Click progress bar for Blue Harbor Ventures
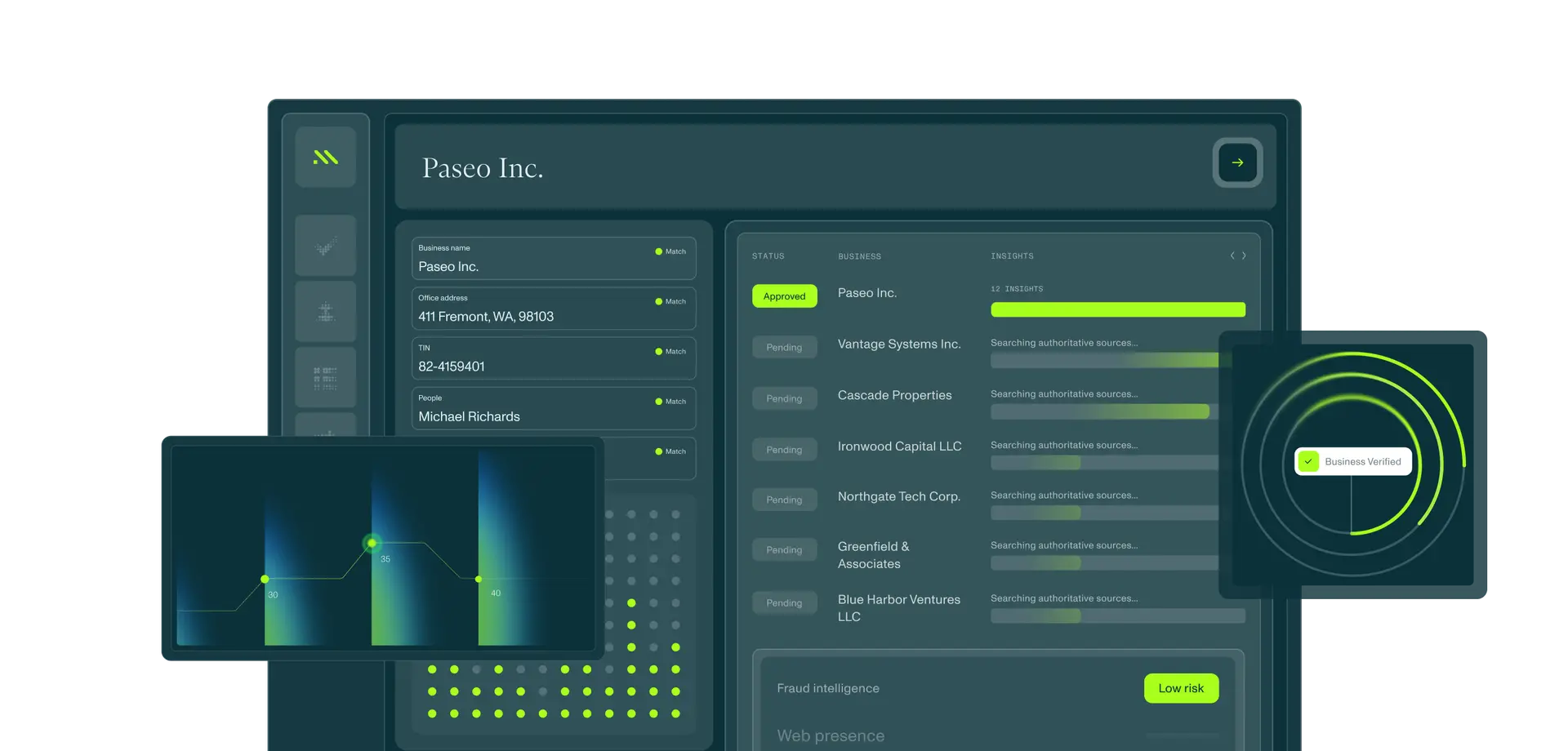The image size is (1568, 751). pos(1118,616)
